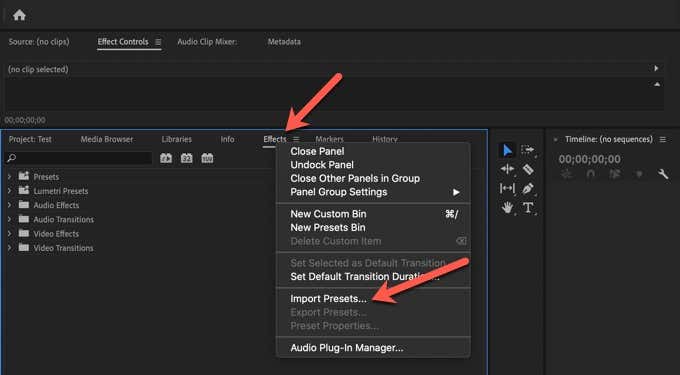This screenshot has height=375, width=680.
Task: Switch to Metadata tab
Action: point(284,42)
